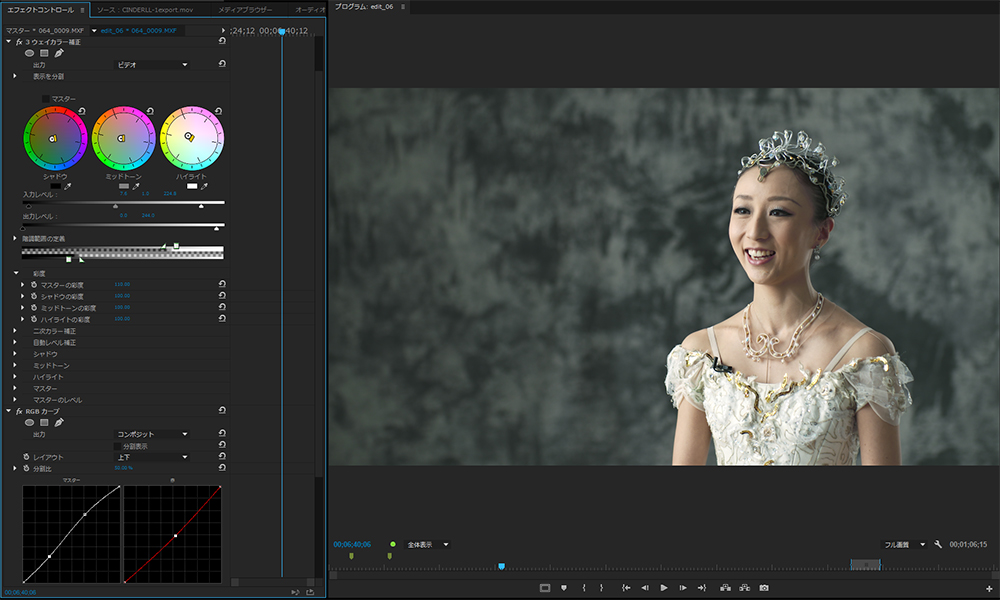Switch to the メディアブラウザー tab
Viewport: 1000px width, 600px height.
pos(245,10)
